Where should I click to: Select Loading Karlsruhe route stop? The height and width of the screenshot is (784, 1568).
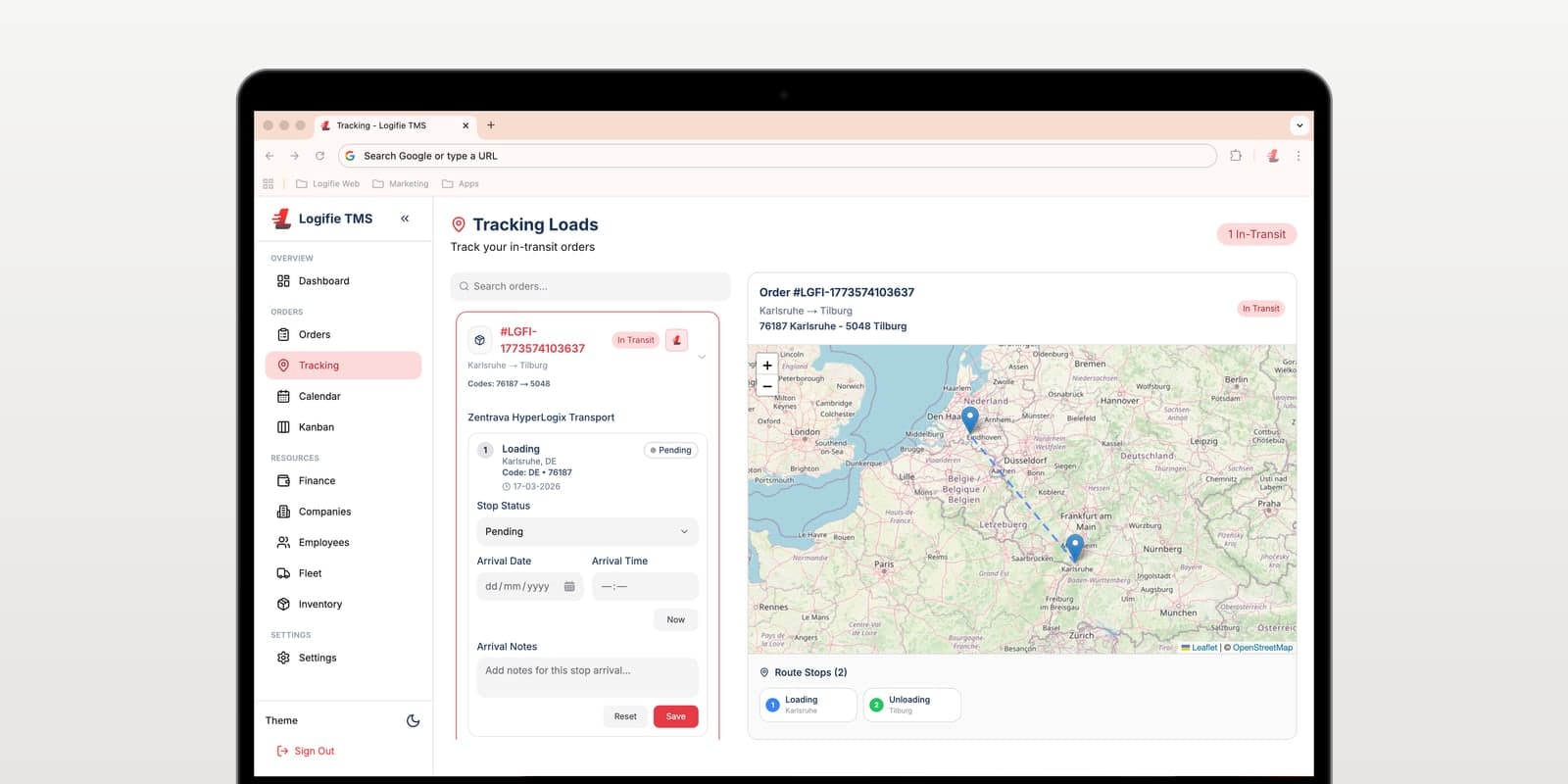(808, 705)
